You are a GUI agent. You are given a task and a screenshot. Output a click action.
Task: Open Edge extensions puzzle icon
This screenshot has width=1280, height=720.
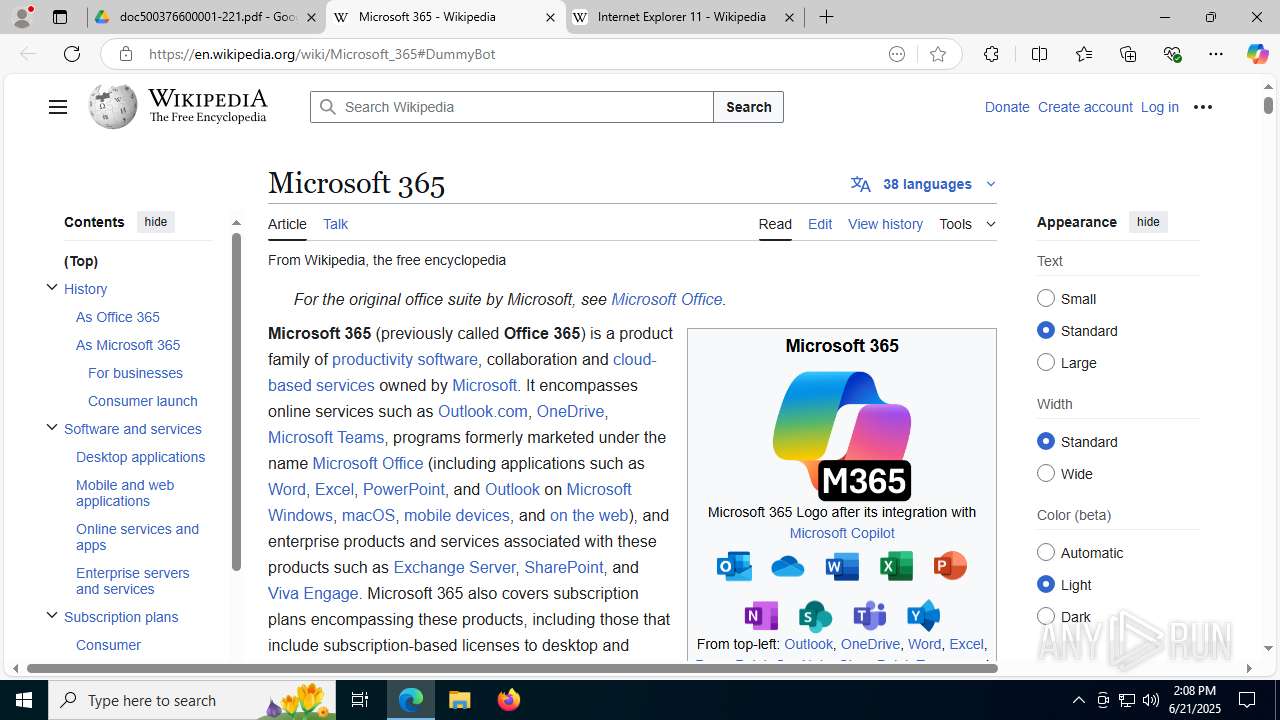point(991,54)
